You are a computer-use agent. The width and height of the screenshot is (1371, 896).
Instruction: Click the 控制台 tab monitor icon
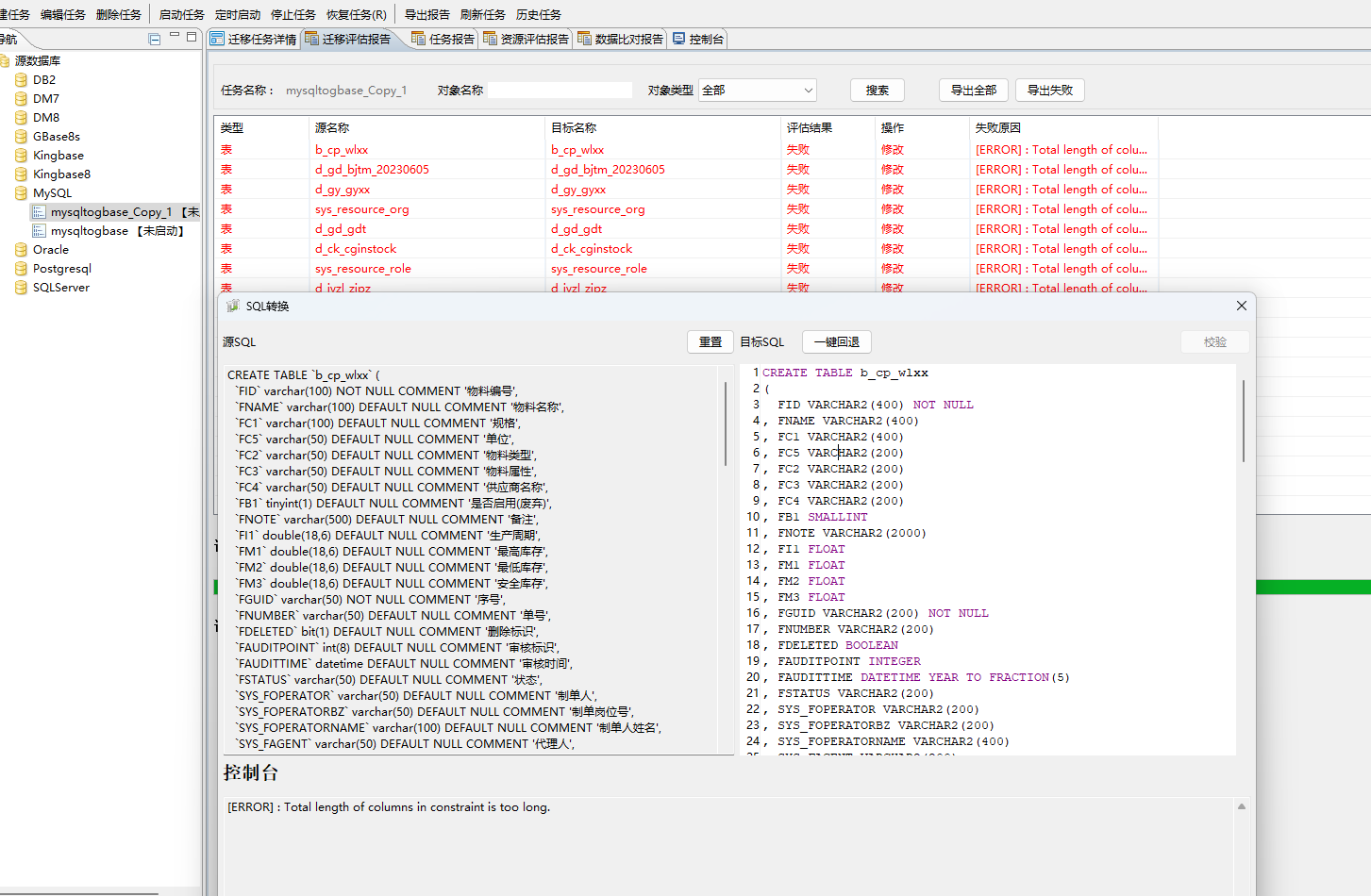point(678,39)
